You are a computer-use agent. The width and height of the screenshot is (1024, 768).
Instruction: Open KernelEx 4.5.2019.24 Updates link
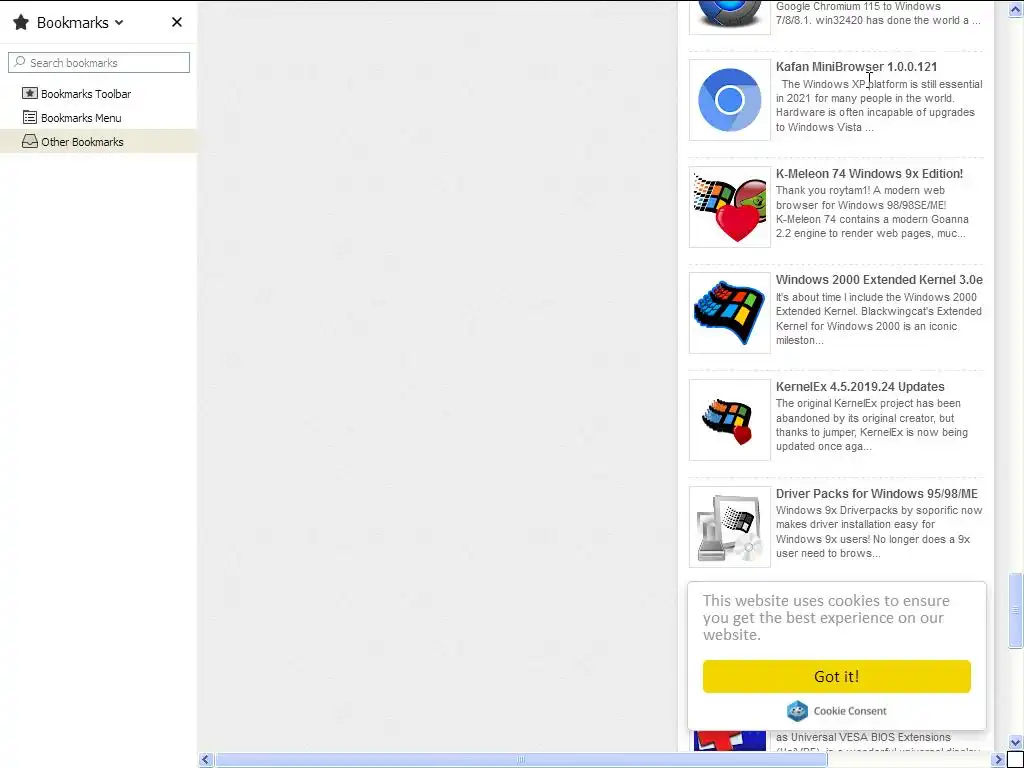860,387
